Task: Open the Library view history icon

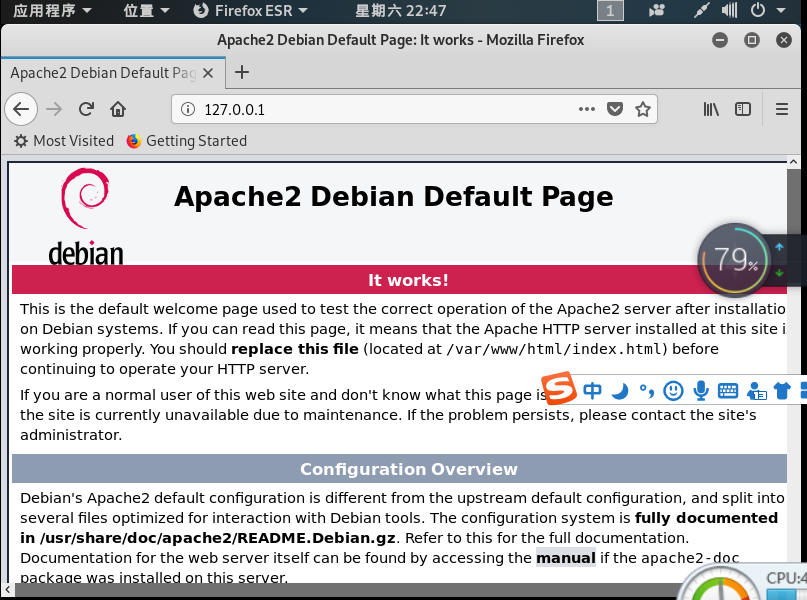Action: (x=711, y=109)
